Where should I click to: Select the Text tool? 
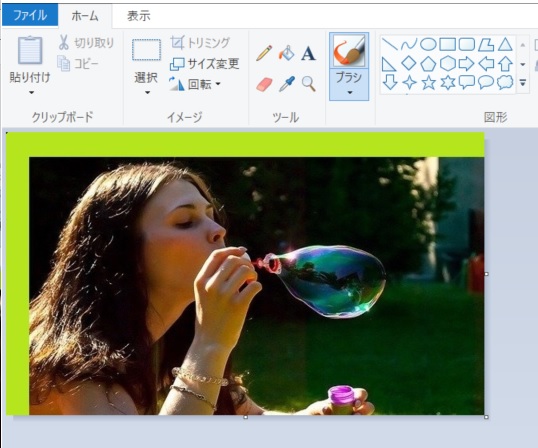pyautogui.click(x=308, y=54)
